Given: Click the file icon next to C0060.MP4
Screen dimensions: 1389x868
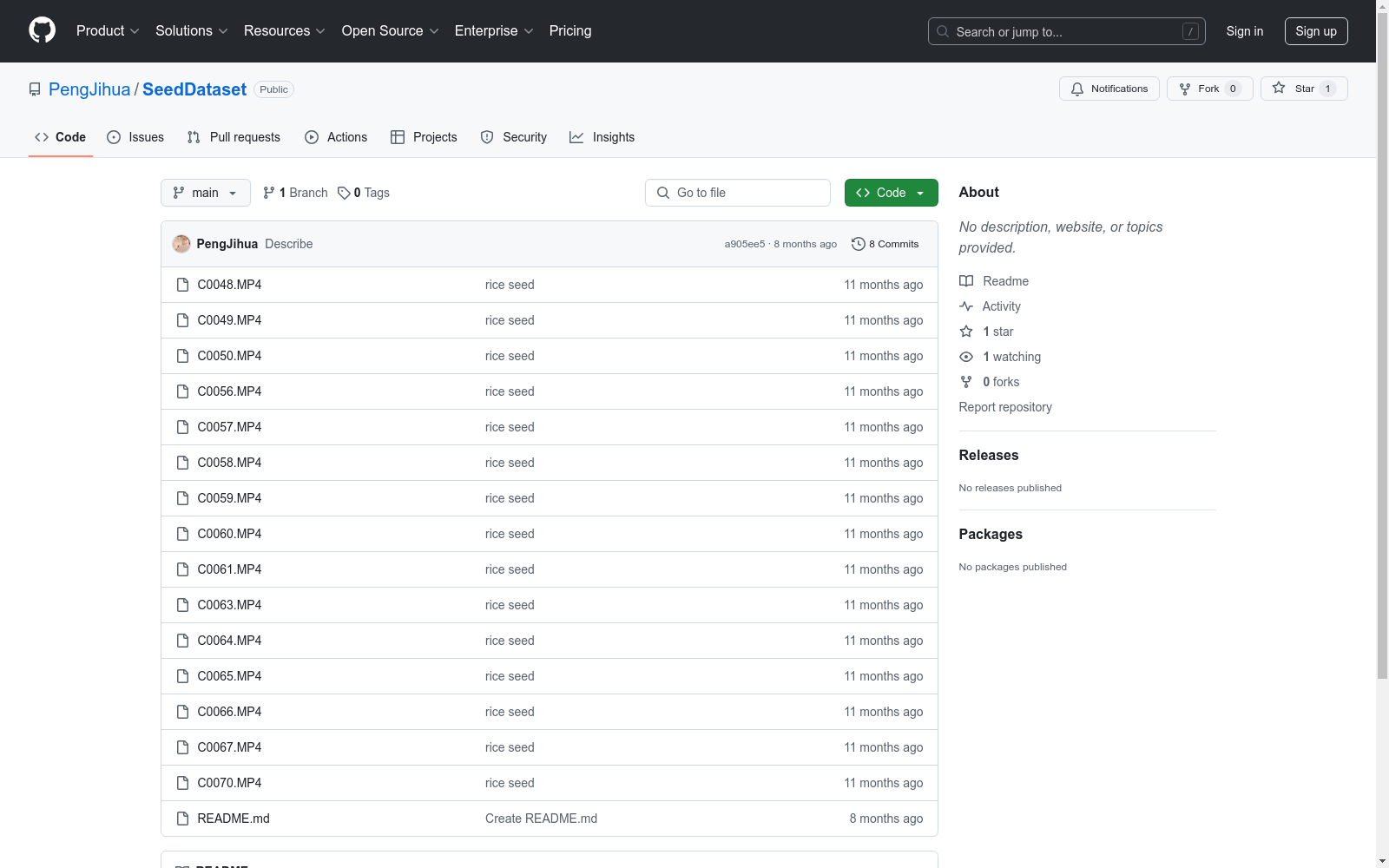Looking at the screenshot, I should 182,534.
